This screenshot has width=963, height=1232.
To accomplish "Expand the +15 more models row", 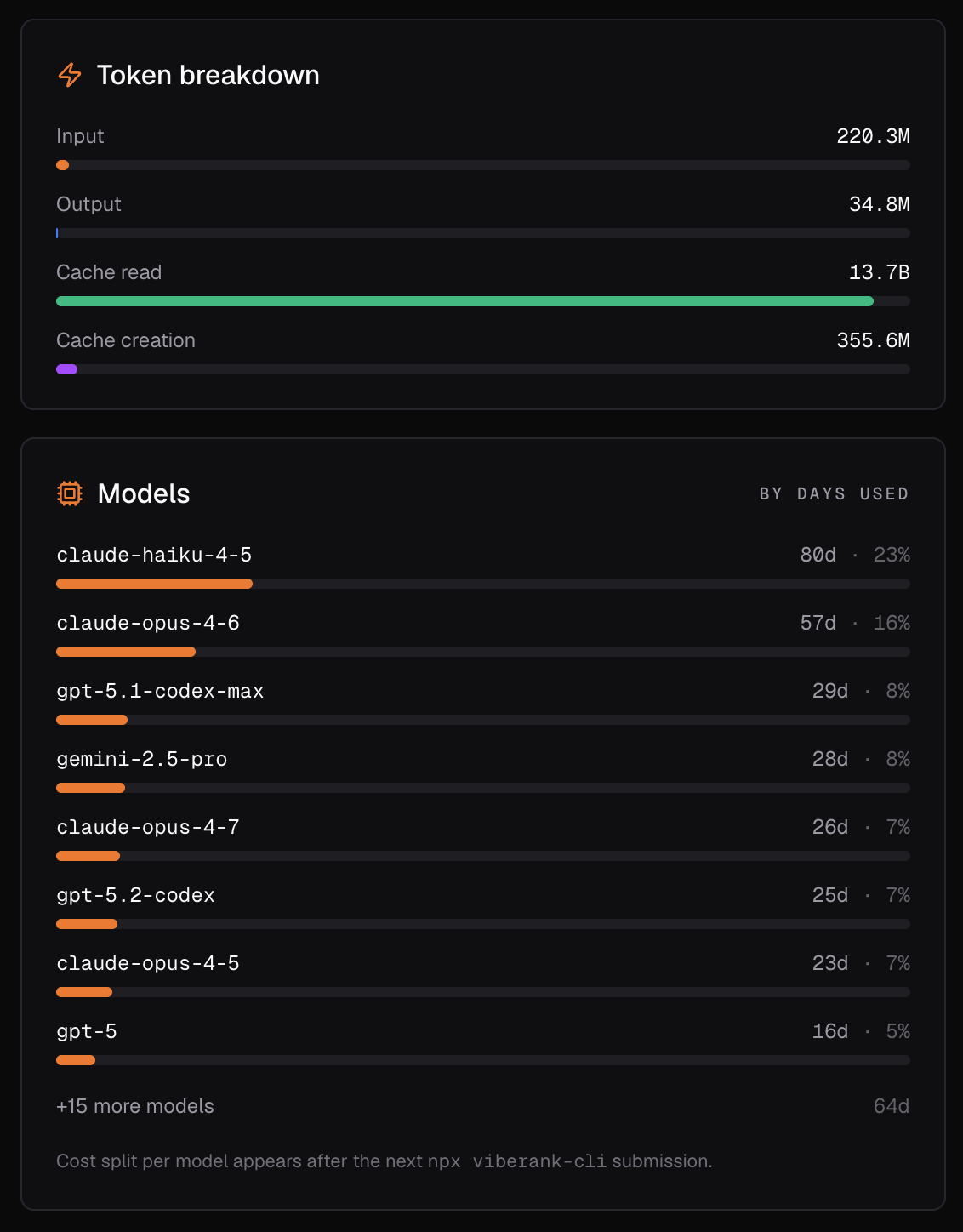I will 483,1106.
